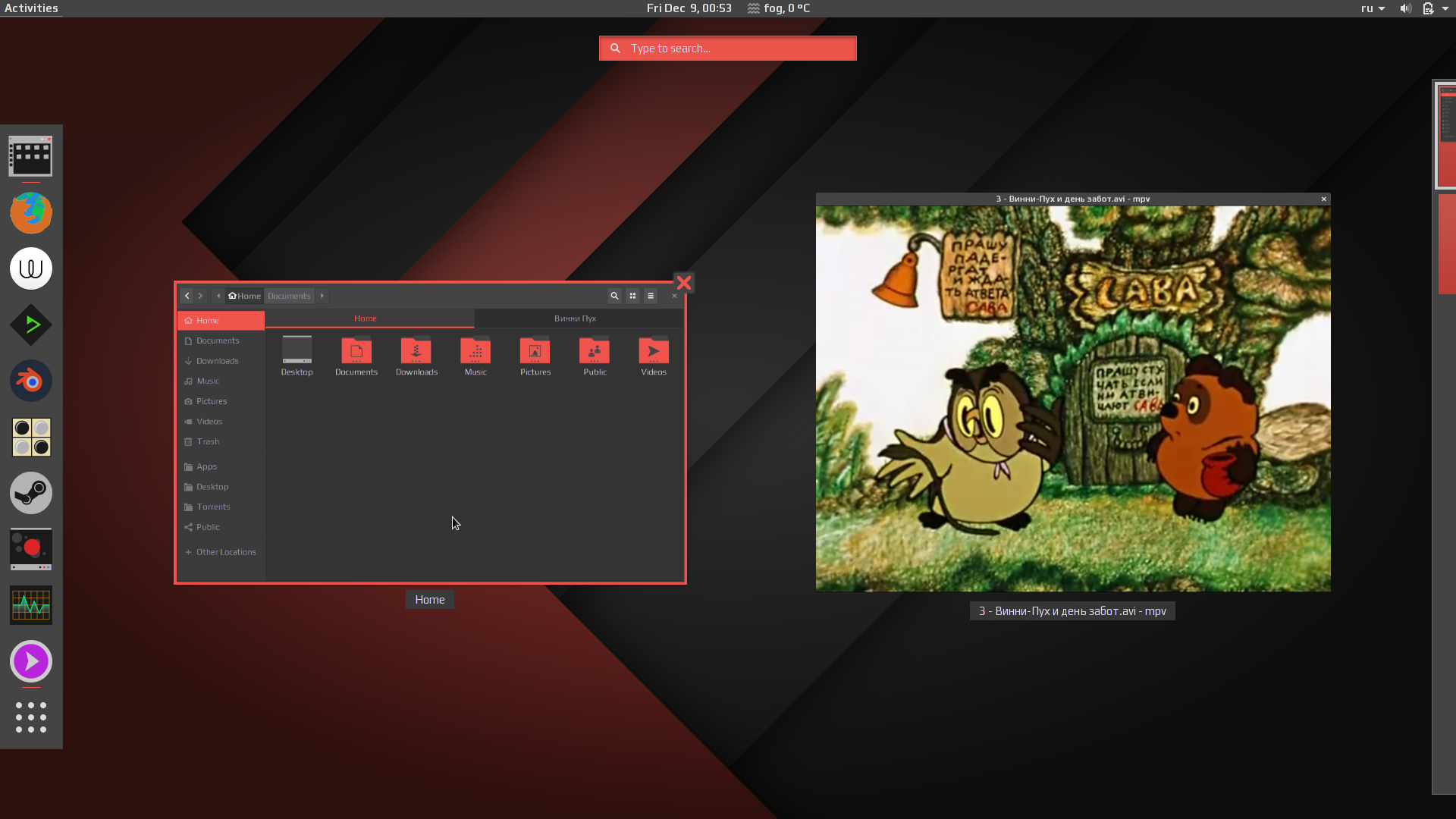1456x819 pixels.
Task: Open the Documents folder icon
Action: coord(356,356)
